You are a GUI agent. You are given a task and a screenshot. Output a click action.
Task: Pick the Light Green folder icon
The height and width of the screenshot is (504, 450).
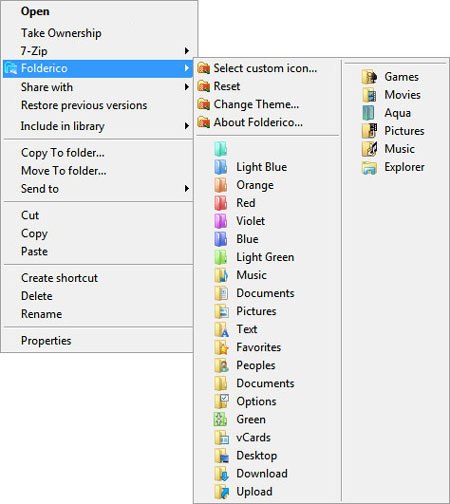coord(221,257)
